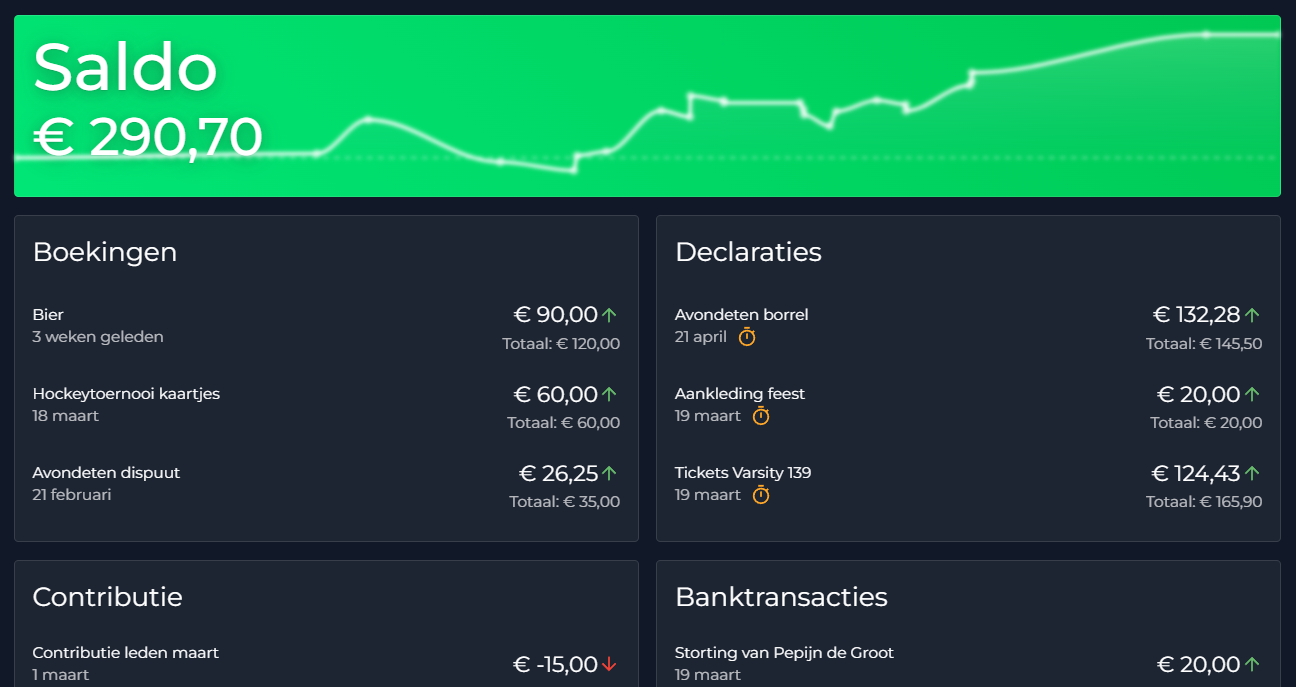
Task: Click the Totaal: € 35,00 value
Action: [x=565, y=502]
